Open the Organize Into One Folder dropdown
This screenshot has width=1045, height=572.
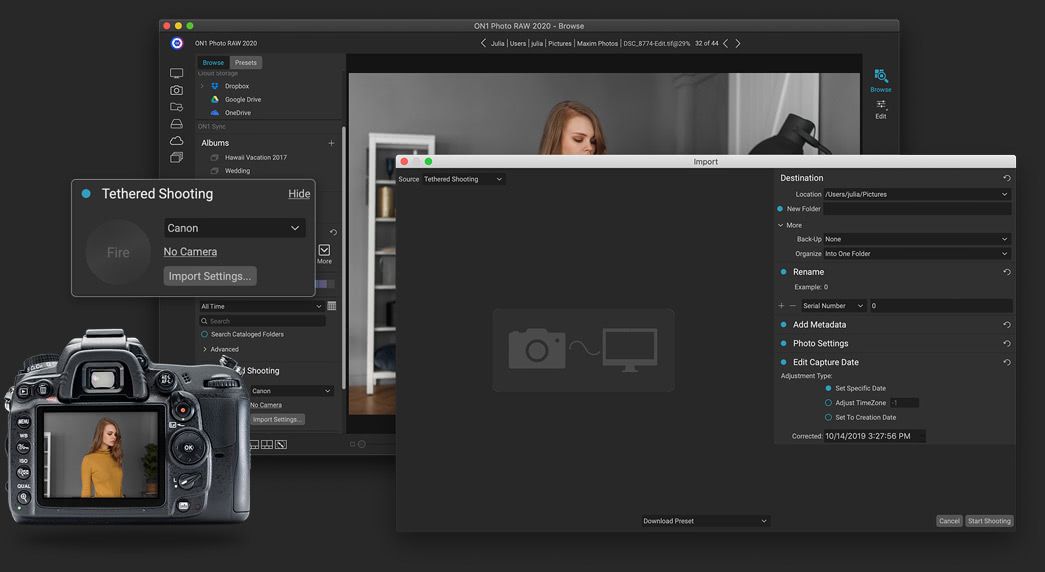pos(917,253)
